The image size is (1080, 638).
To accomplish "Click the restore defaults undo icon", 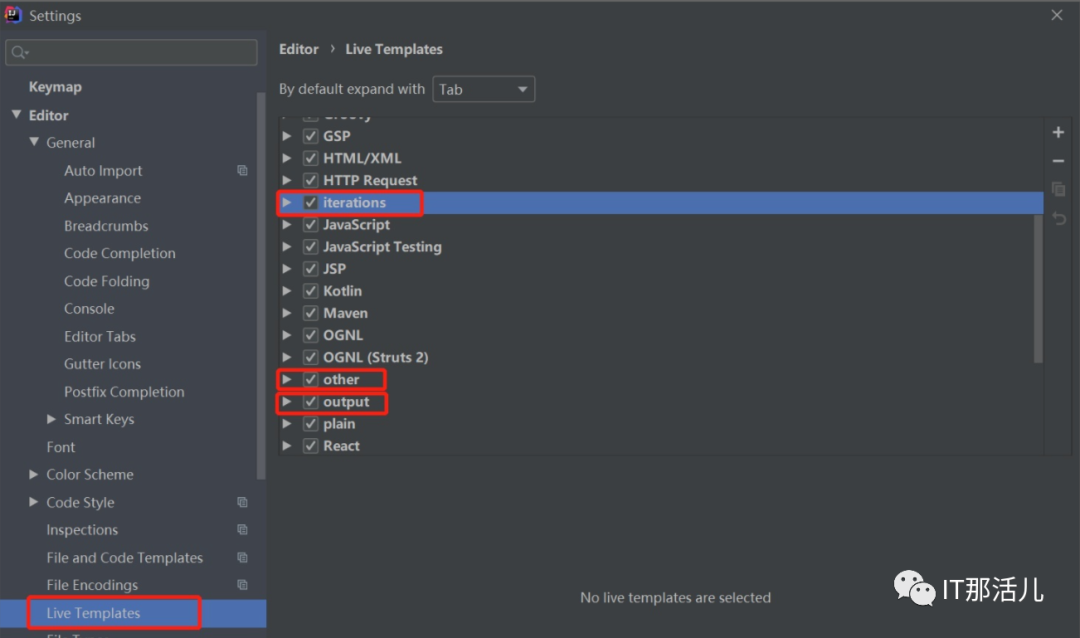I will click(x=1058, y=218).
